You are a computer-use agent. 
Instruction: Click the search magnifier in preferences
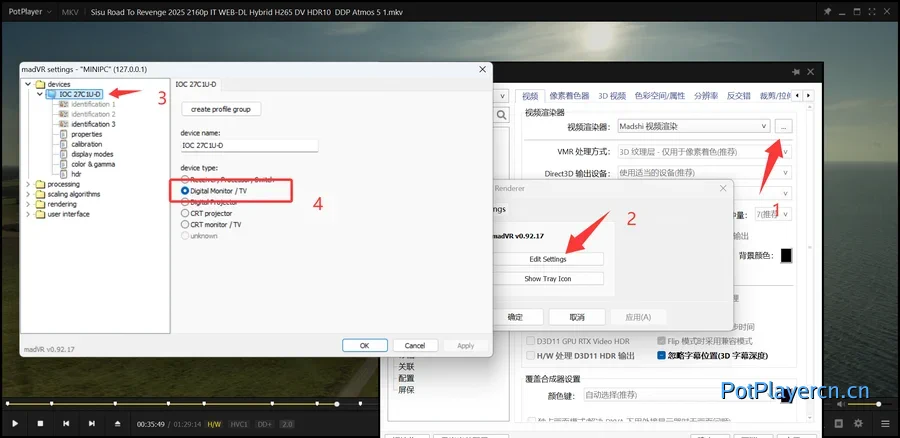coord(502,115)
